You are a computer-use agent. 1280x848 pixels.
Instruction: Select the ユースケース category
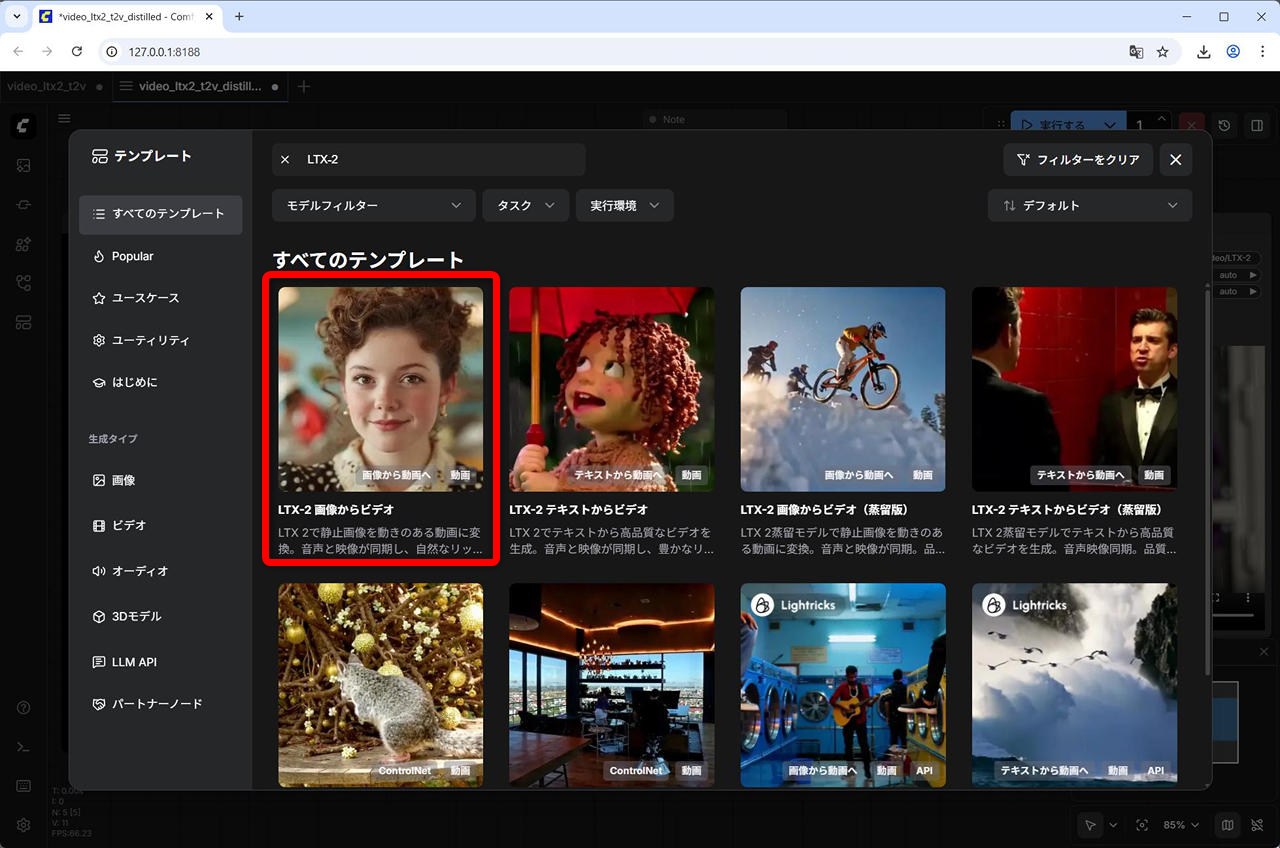(145, 298)
